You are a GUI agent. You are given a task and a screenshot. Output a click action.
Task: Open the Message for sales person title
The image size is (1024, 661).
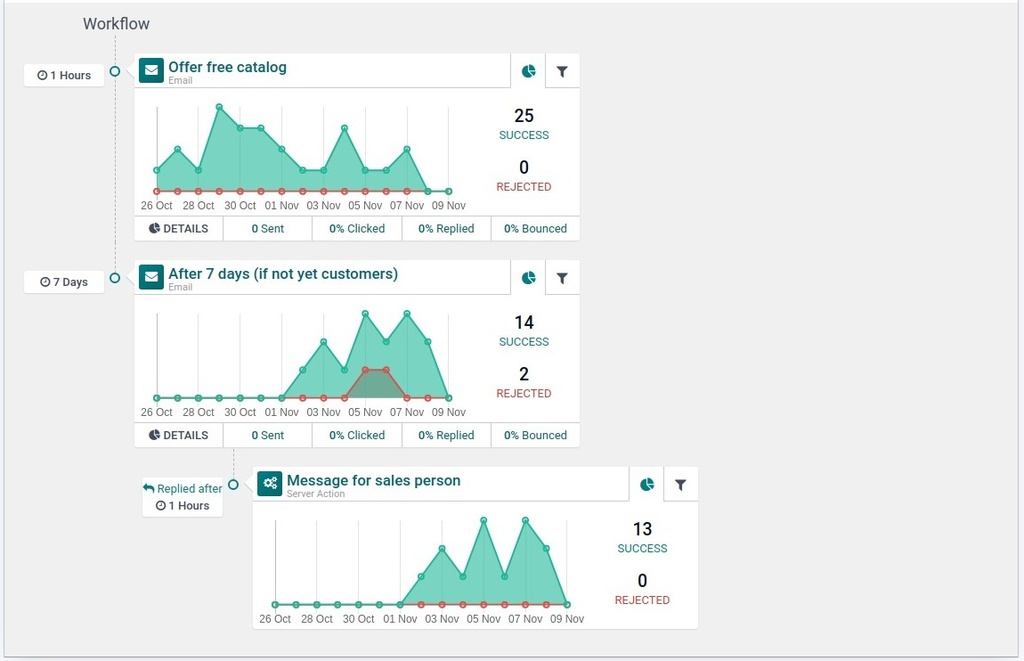point(373,480)
